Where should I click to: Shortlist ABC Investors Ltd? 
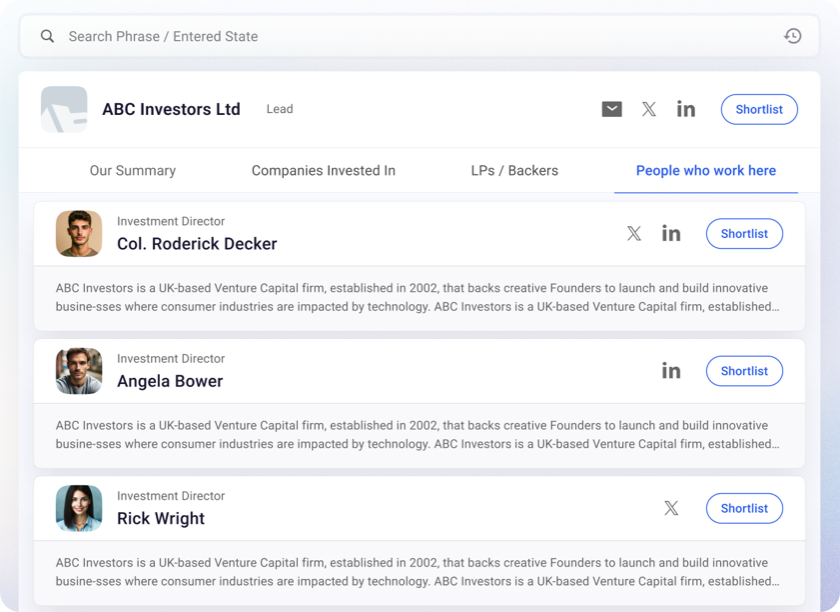759,109
